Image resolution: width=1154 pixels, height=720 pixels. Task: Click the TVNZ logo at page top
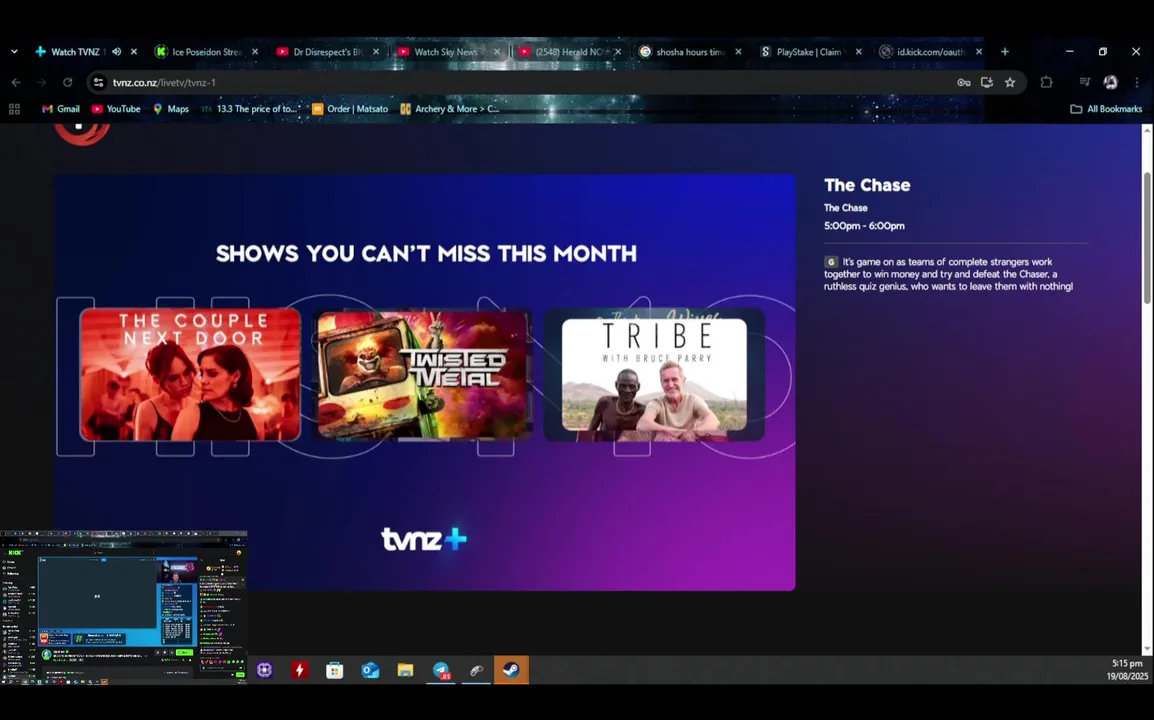point(82,134)
